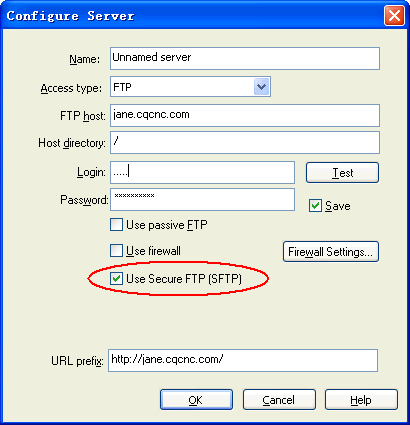This screenshot has height=425, width=410.
Task: Focus the Password field
Action: (x=202, y=199)
